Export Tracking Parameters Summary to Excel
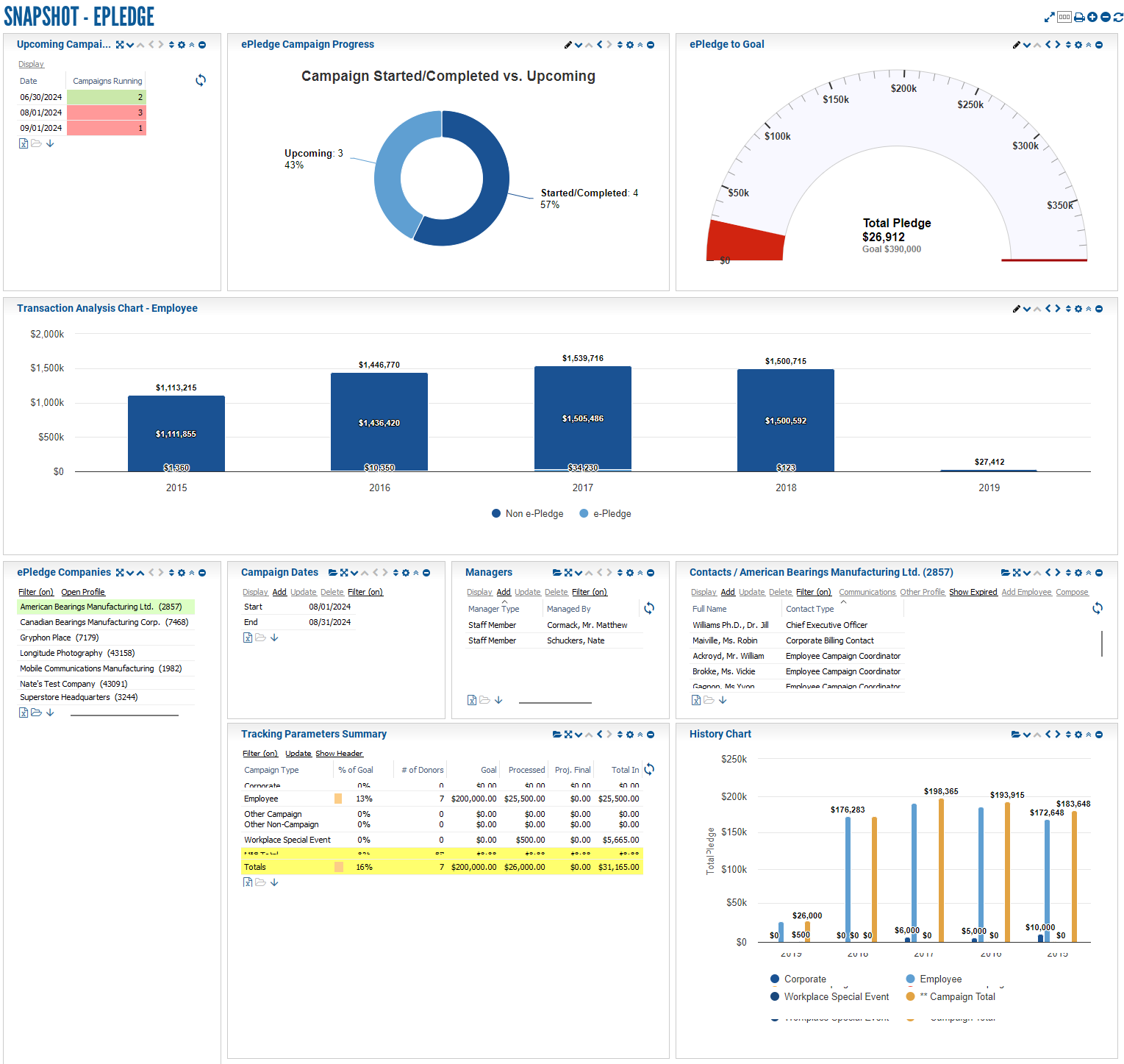Viewport: 1124px width, 1064px height. click(x=248, y=882)
